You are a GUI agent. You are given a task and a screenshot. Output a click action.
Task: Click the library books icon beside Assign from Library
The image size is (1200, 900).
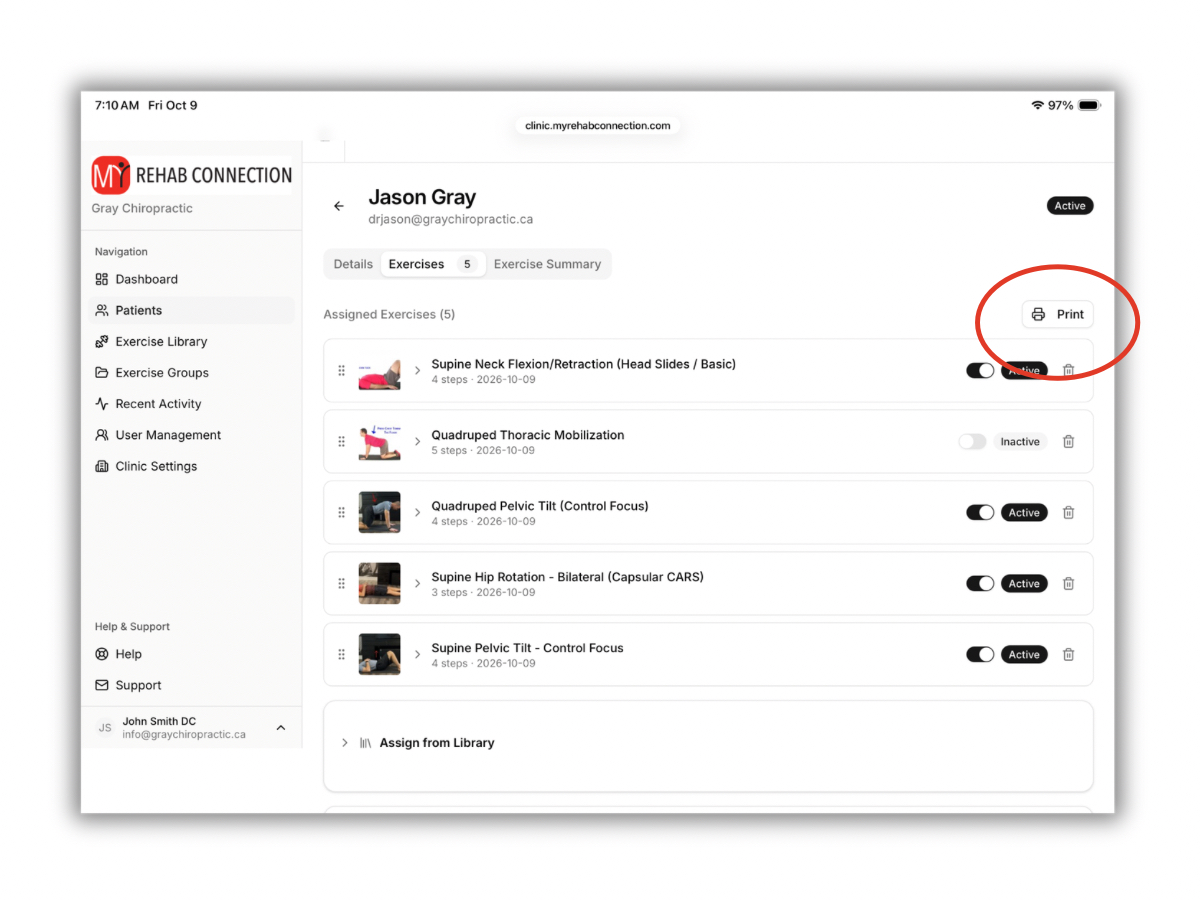(365, 743)
